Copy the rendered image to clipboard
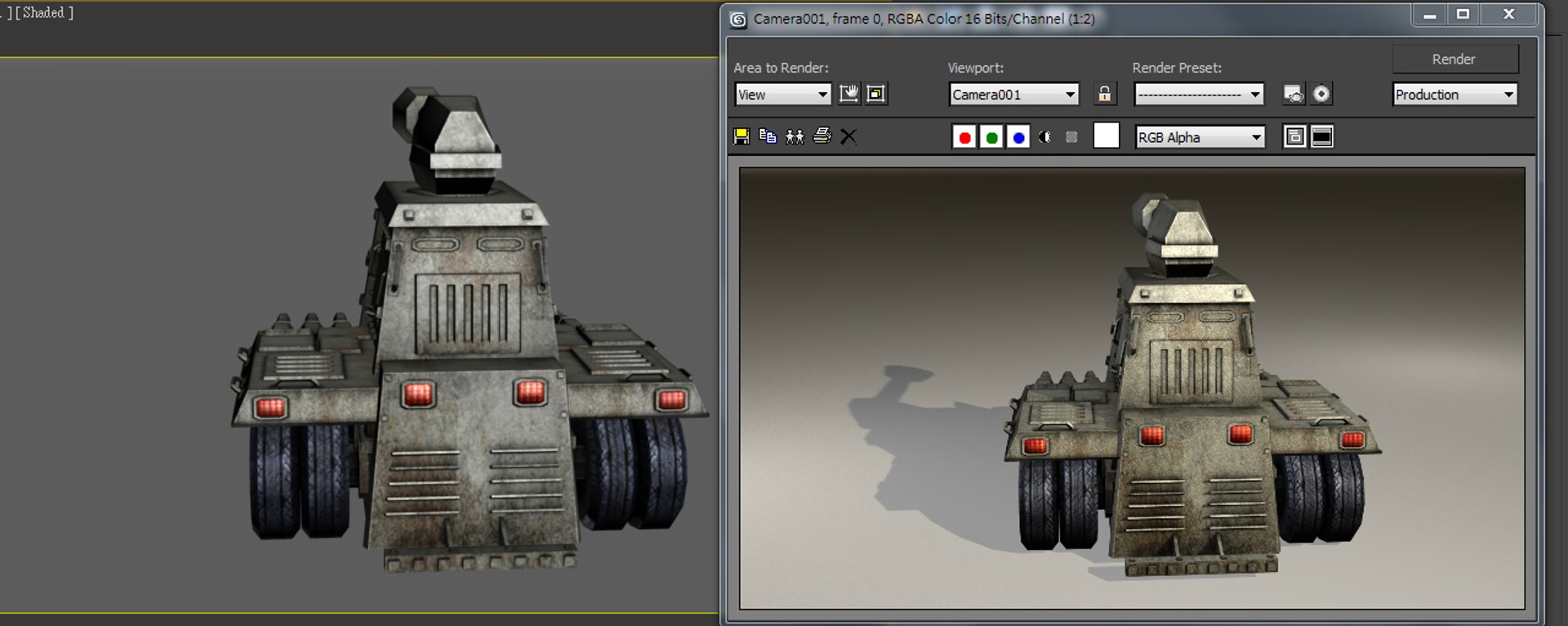Screen dimensions: 1568x626 tap(768, 136)
